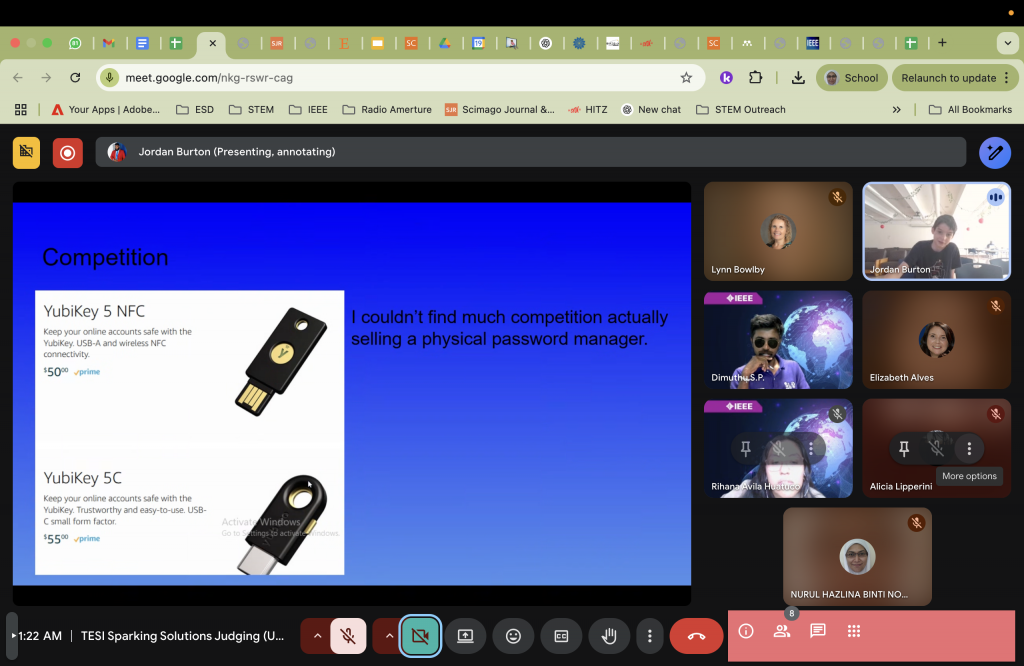Reload the Google Meet page
The width and height of the screenshot is (1024, 666).
[x=75, y=78]
